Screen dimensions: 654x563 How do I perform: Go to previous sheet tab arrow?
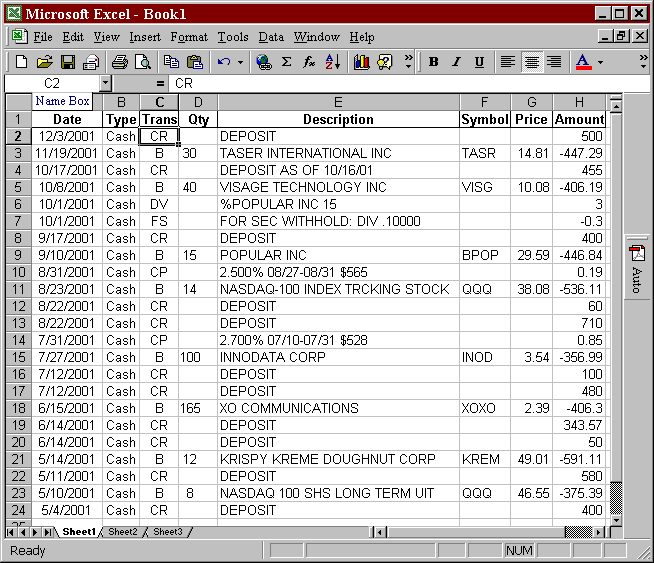(23, 532)
